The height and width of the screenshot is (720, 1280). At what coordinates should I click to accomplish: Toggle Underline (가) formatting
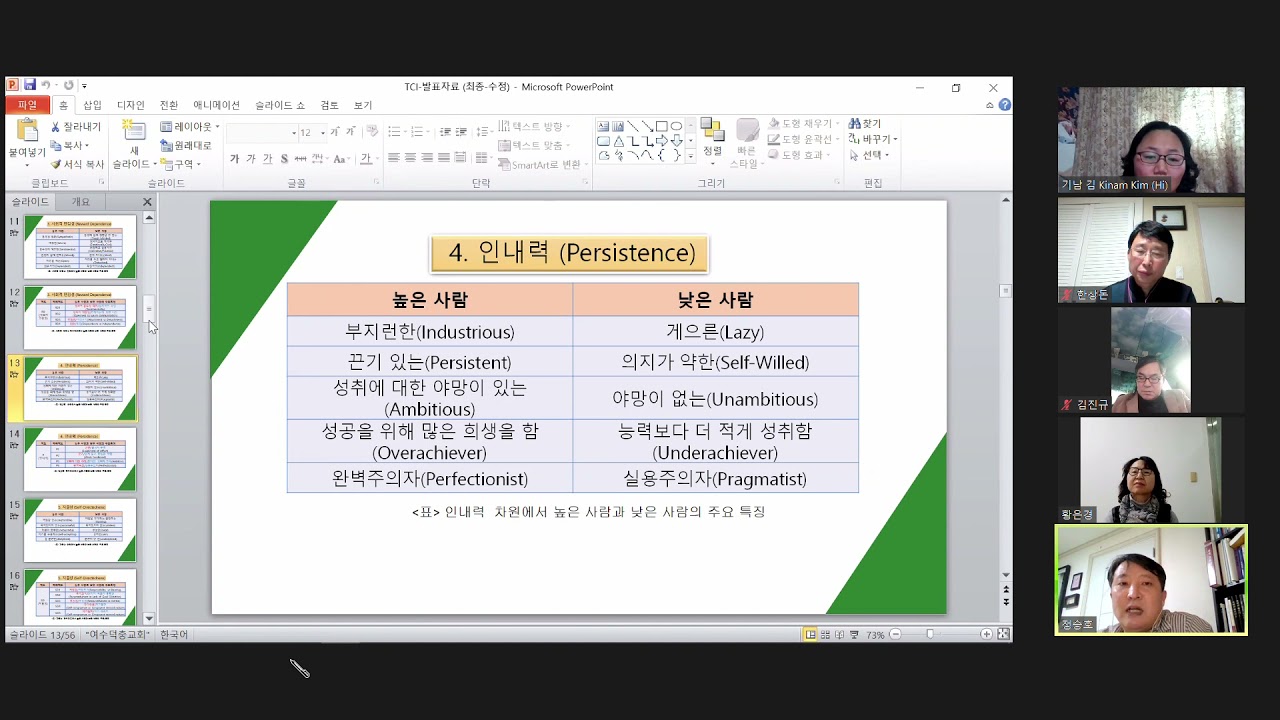click(267, 159)
